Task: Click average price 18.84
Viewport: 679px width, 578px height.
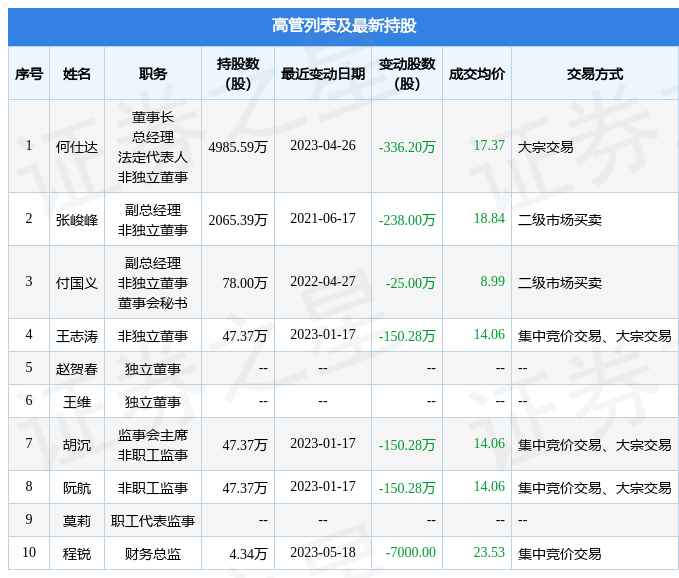Action: pos(489,219)
